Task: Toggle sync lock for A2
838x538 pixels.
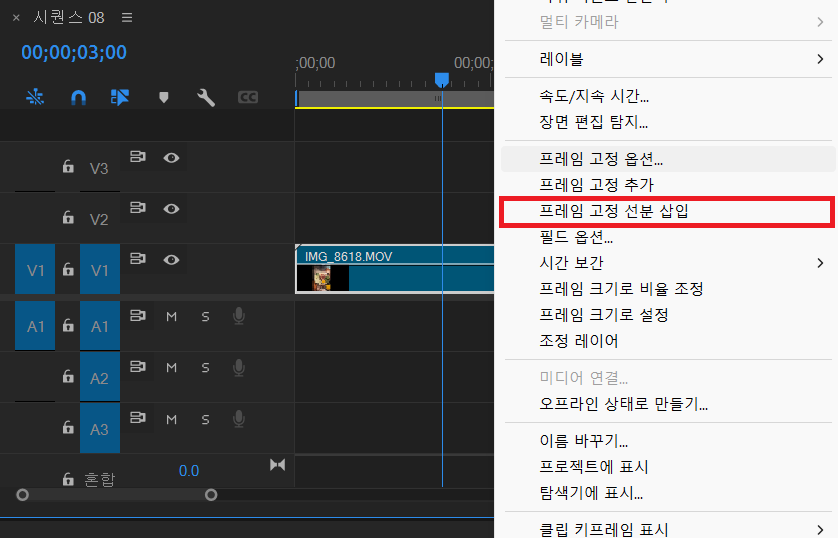Action: [x=138, y=367]
